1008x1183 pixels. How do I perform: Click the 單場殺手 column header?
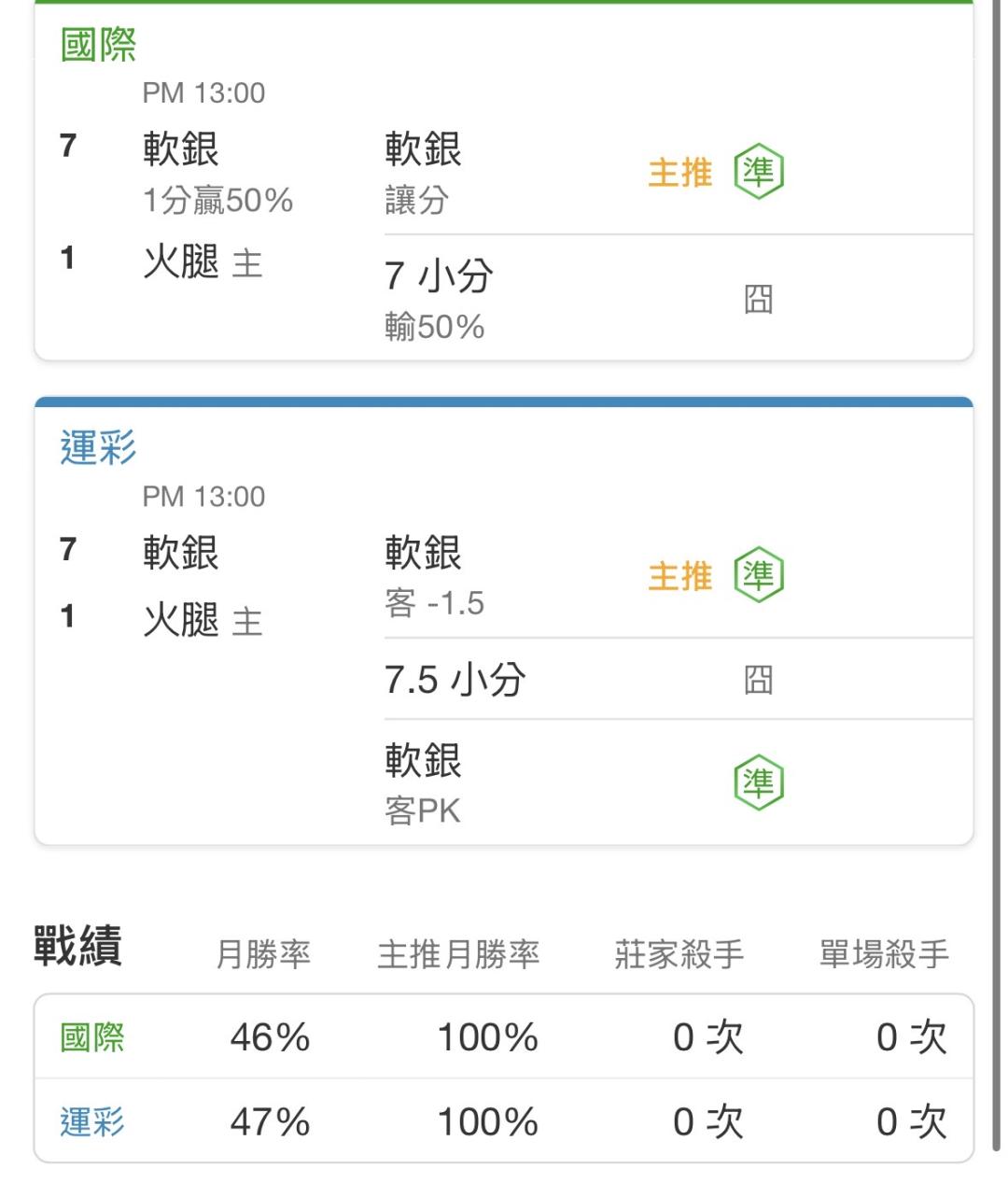884,954
